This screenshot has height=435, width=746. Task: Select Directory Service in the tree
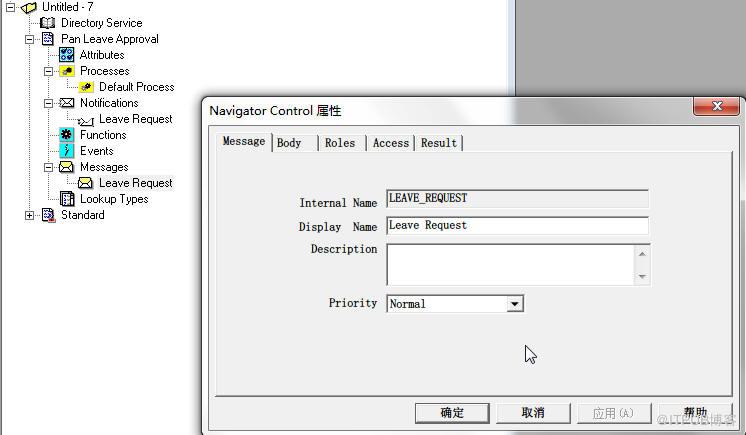102,23
